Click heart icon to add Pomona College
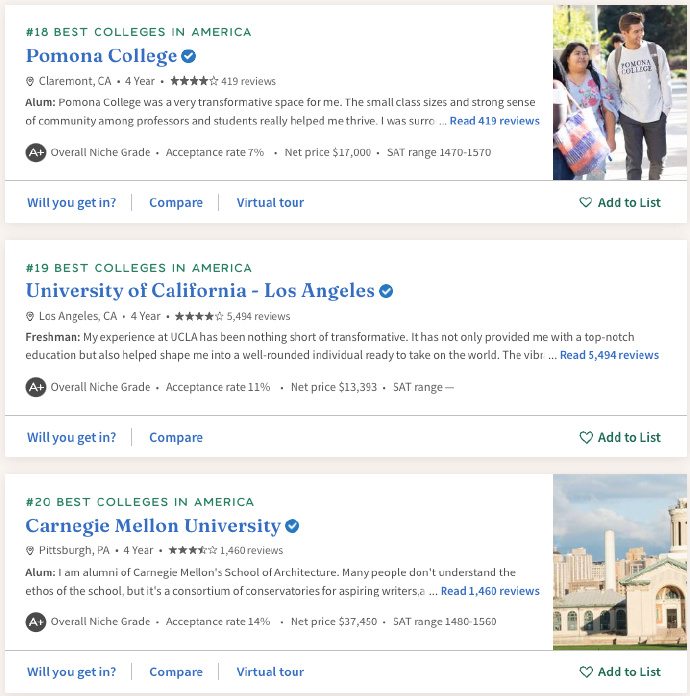 click(586, 202)
